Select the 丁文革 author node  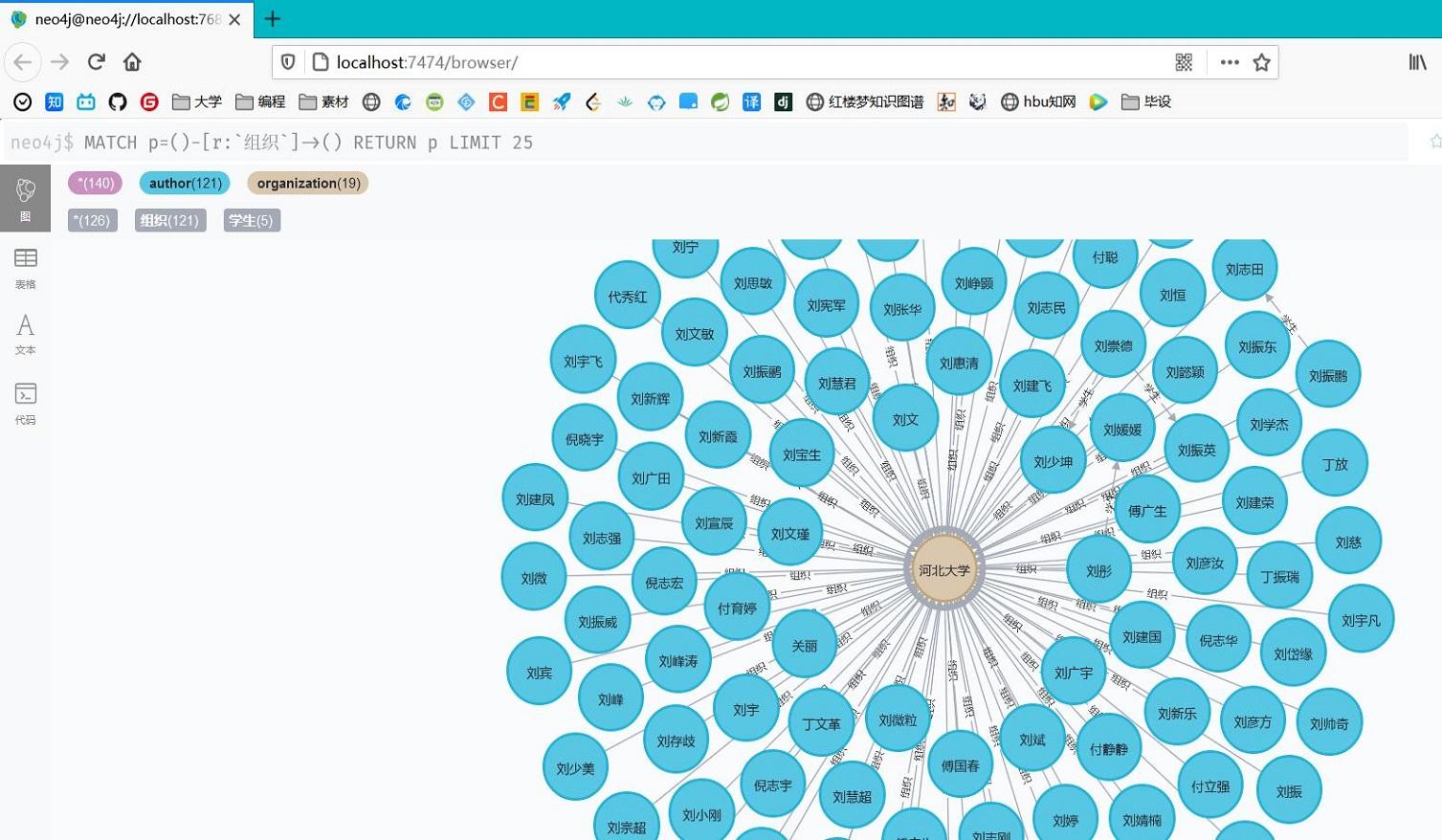[821, 723]
